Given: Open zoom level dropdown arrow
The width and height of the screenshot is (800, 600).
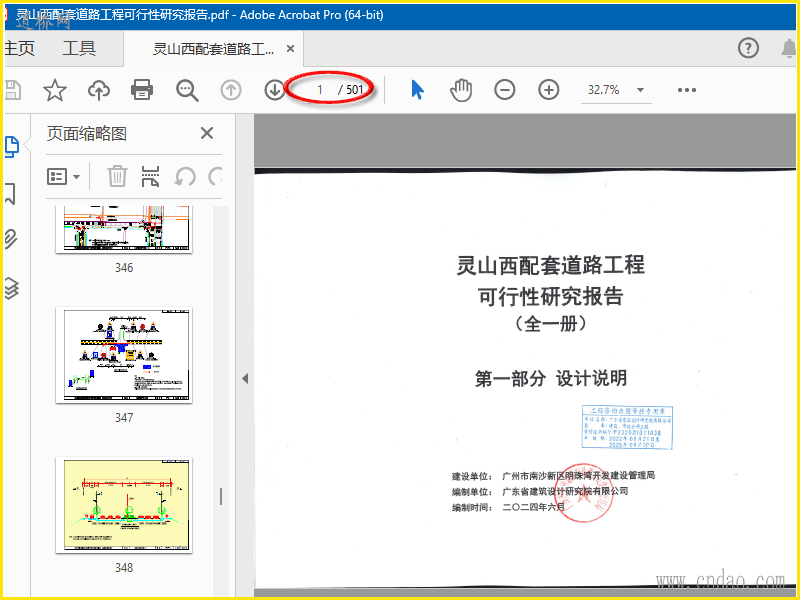Looking at the screenshot, I should coord(640,90).
